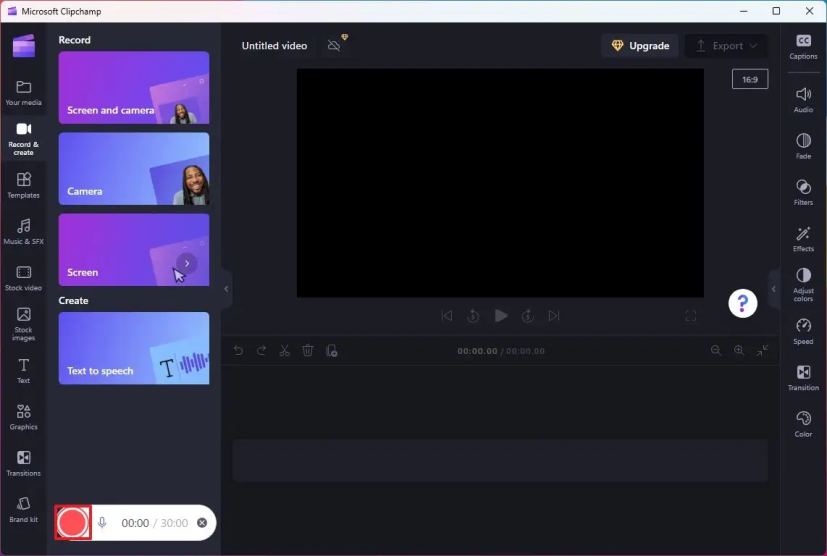Viewport: 827px width, 556px height.
Task: Zoom out of the timeline
Action: pos(716,350)
